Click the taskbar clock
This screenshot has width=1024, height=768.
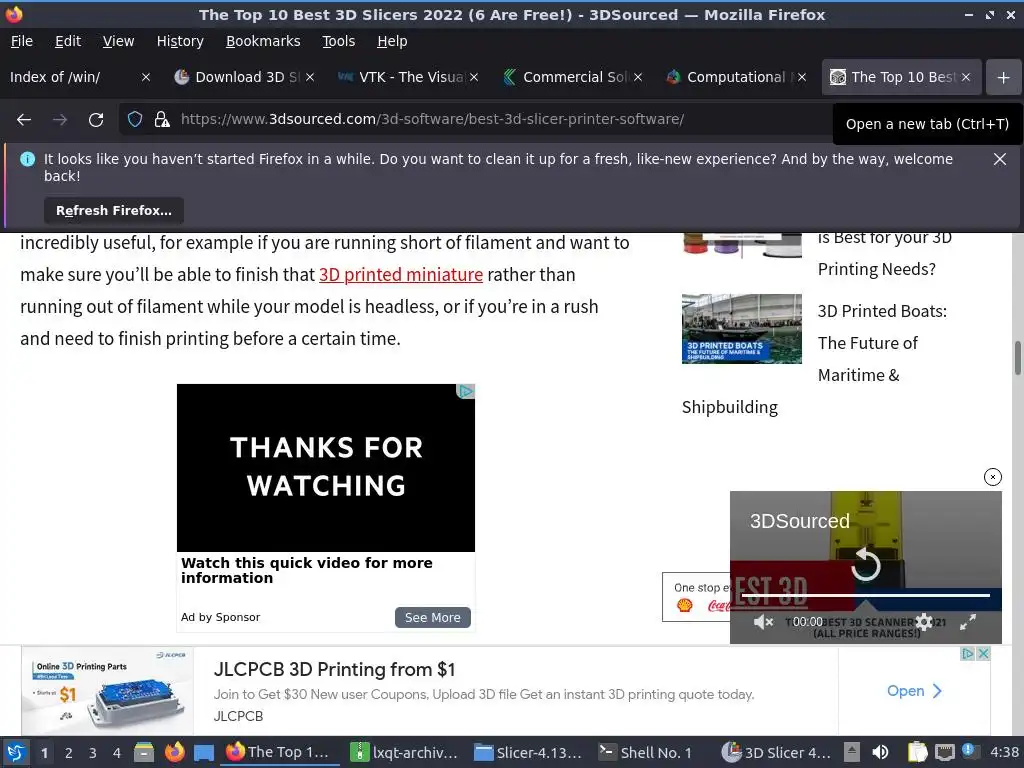(x=1004, y=753)
